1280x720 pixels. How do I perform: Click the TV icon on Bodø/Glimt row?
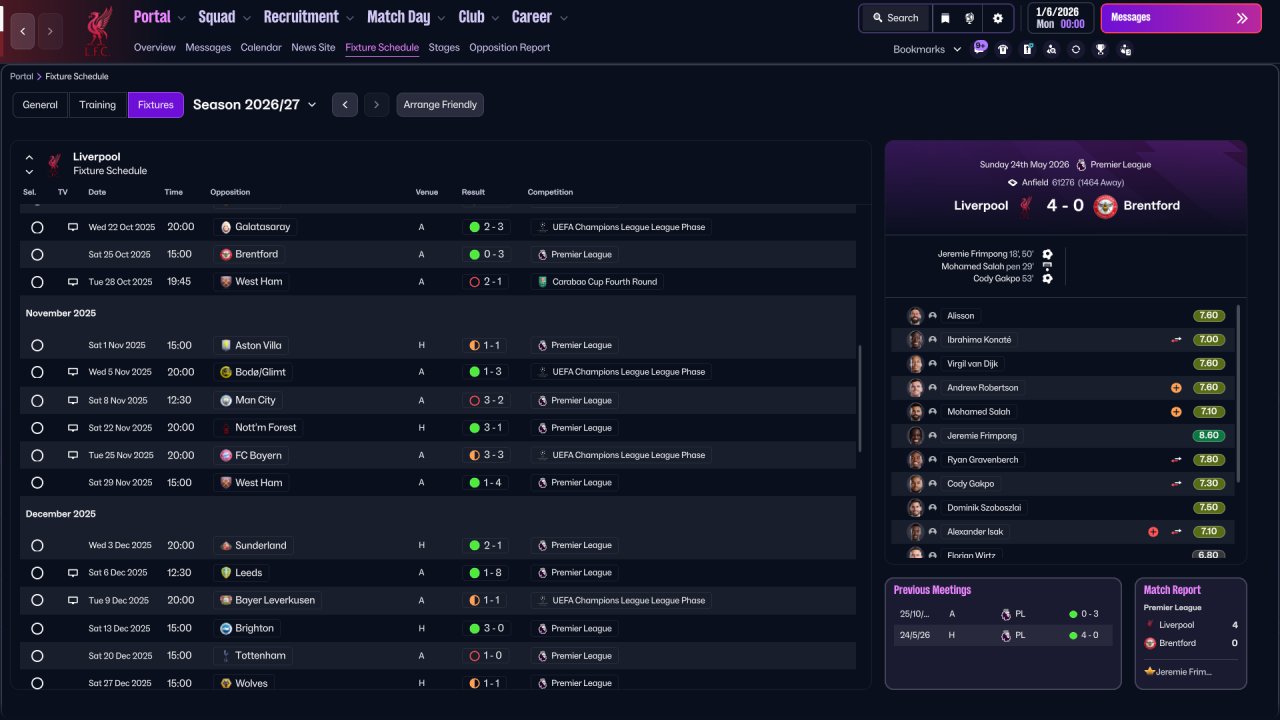click(x=73, y=372)
